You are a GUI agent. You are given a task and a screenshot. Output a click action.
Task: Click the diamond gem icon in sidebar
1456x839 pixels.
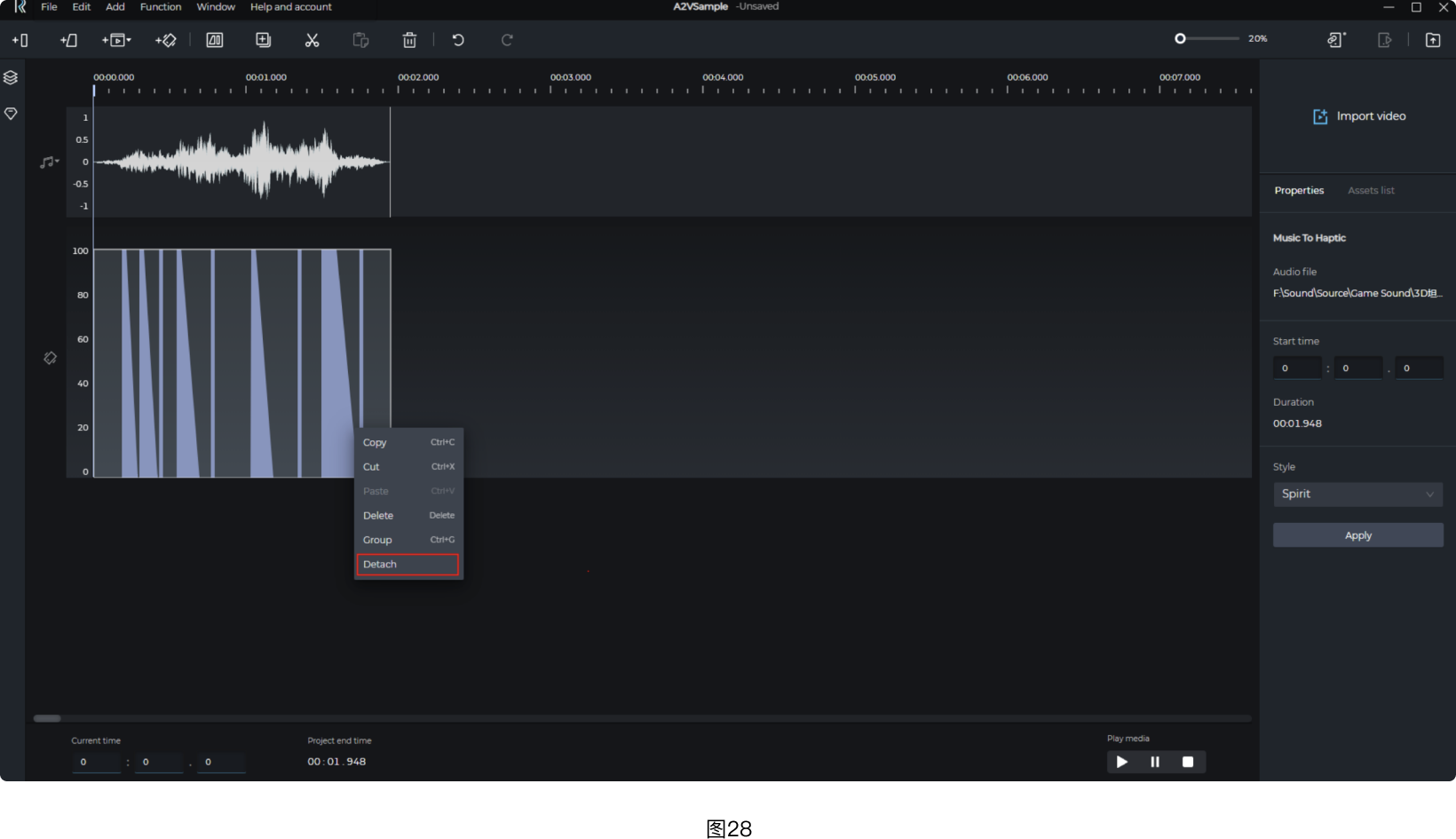[11, 114]
